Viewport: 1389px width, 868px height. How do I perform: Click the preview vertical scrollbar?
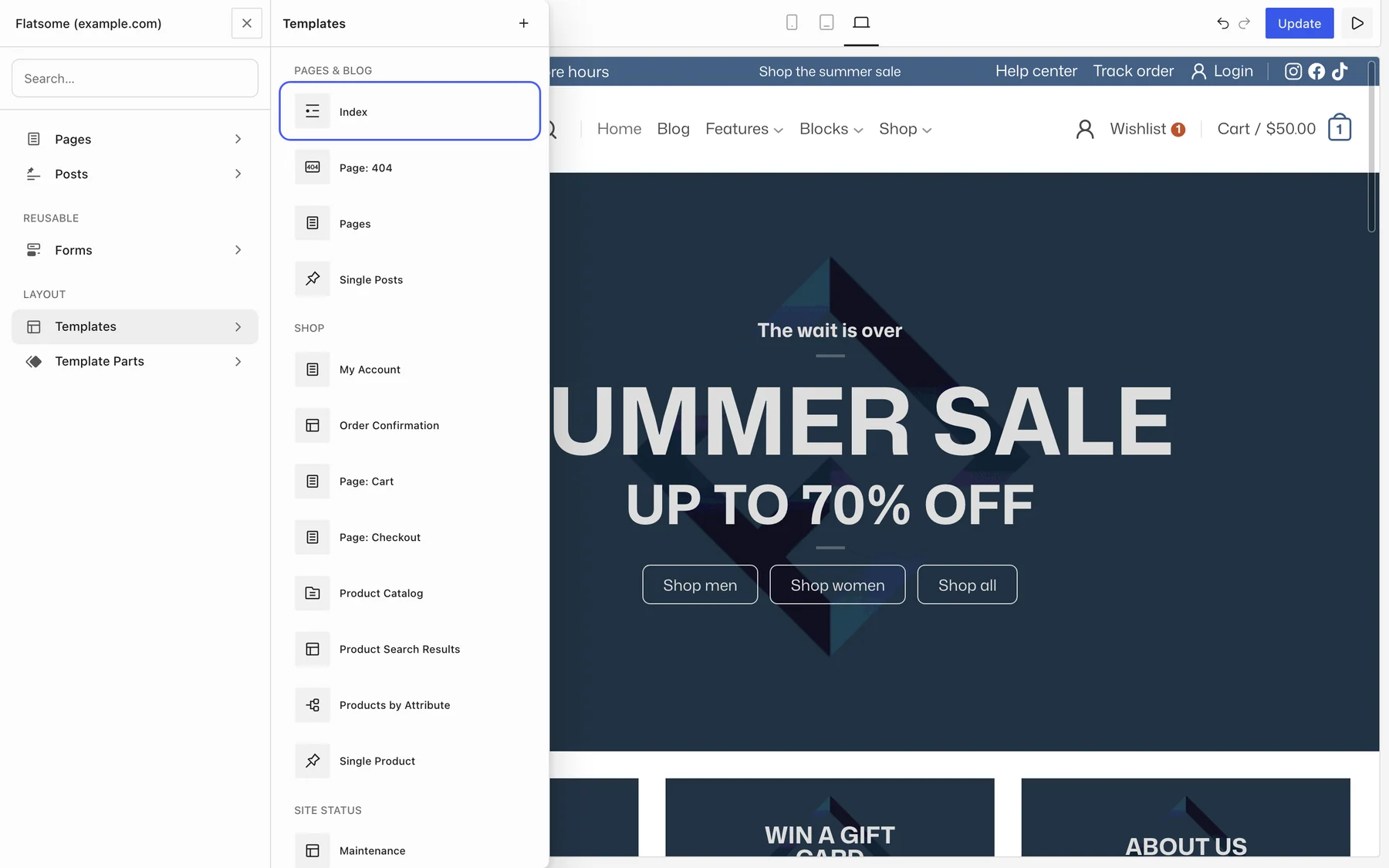(x=1371, y=147)
